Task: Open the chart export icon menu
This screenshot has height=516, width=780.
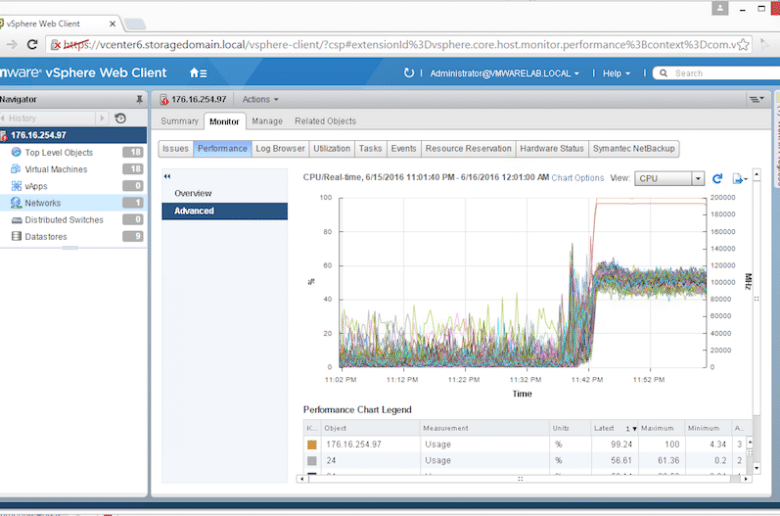Action: (740, 179)
